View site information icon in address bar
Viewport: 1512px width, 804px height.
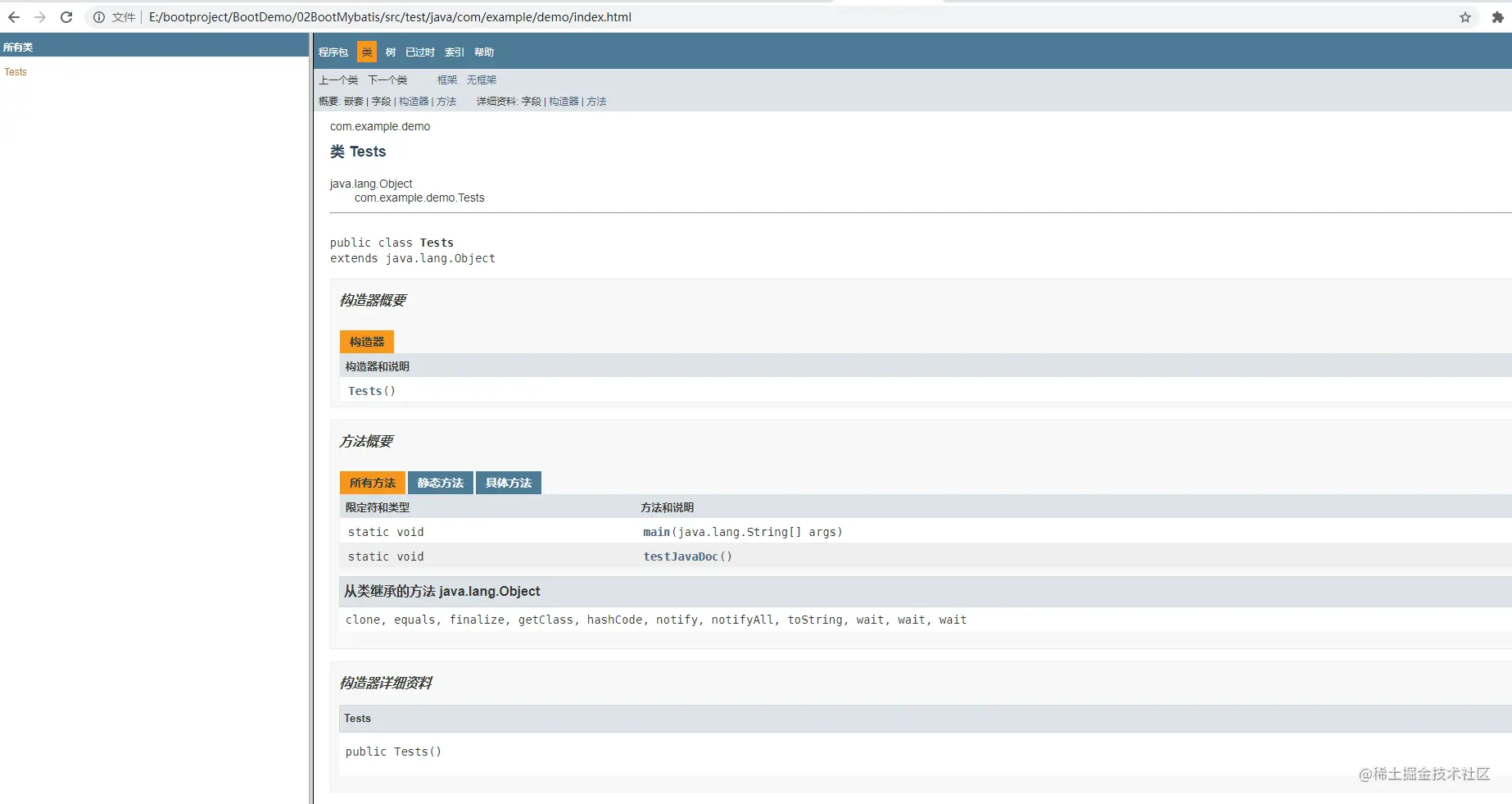click(99, 17)
